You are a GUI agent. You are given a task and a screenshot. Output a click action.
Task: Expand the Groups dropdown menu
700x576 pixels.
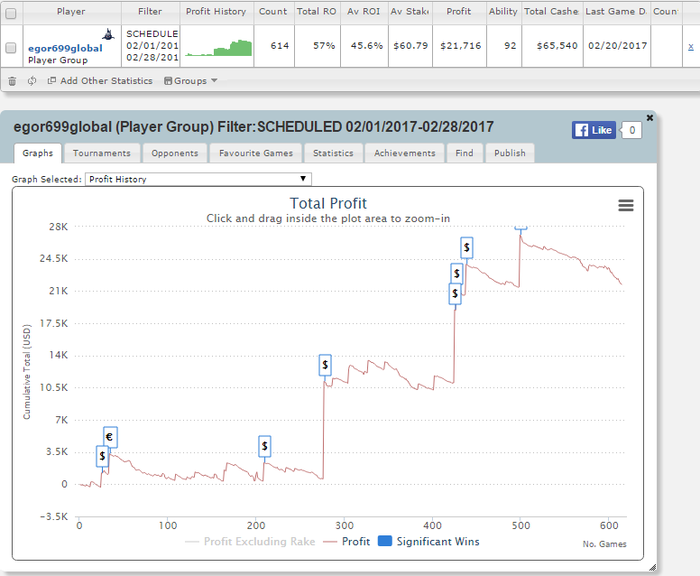(191, 81)
